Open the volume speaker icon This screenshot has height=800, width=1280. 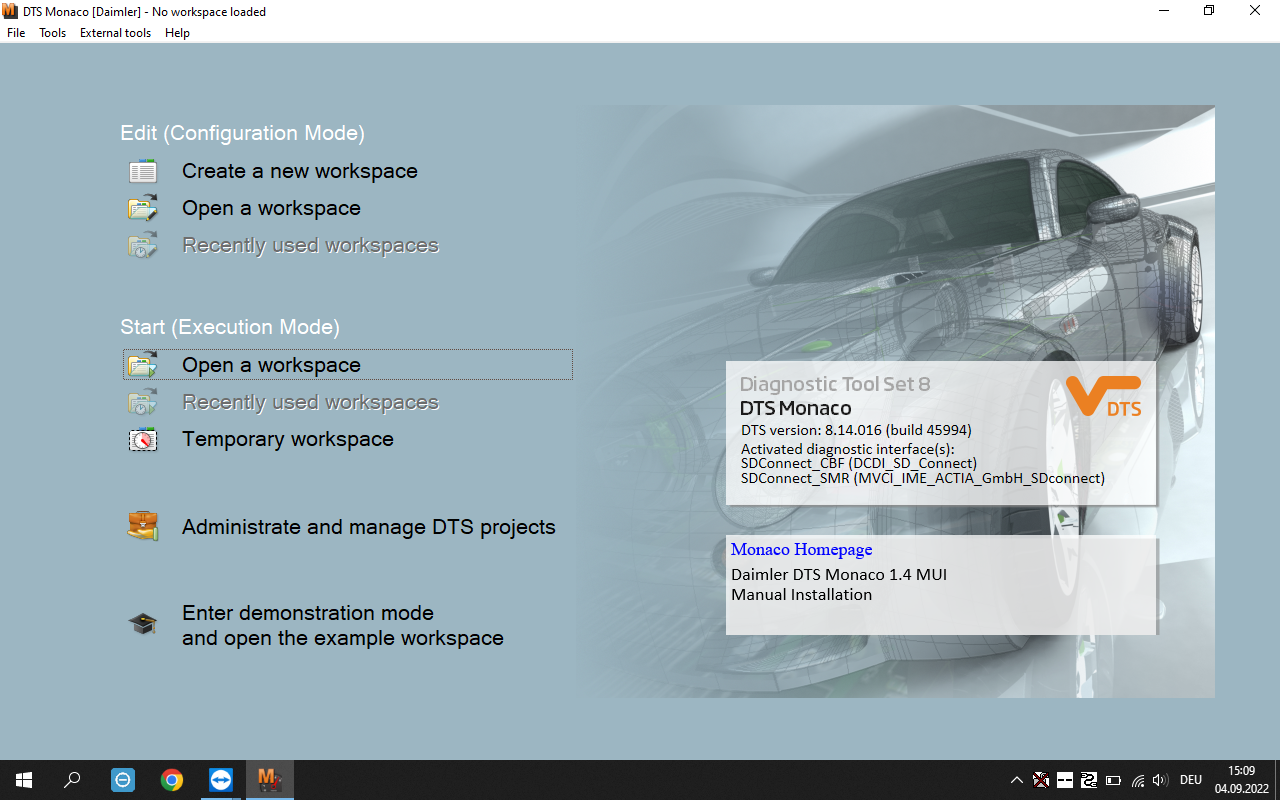tap(1161, 780)
